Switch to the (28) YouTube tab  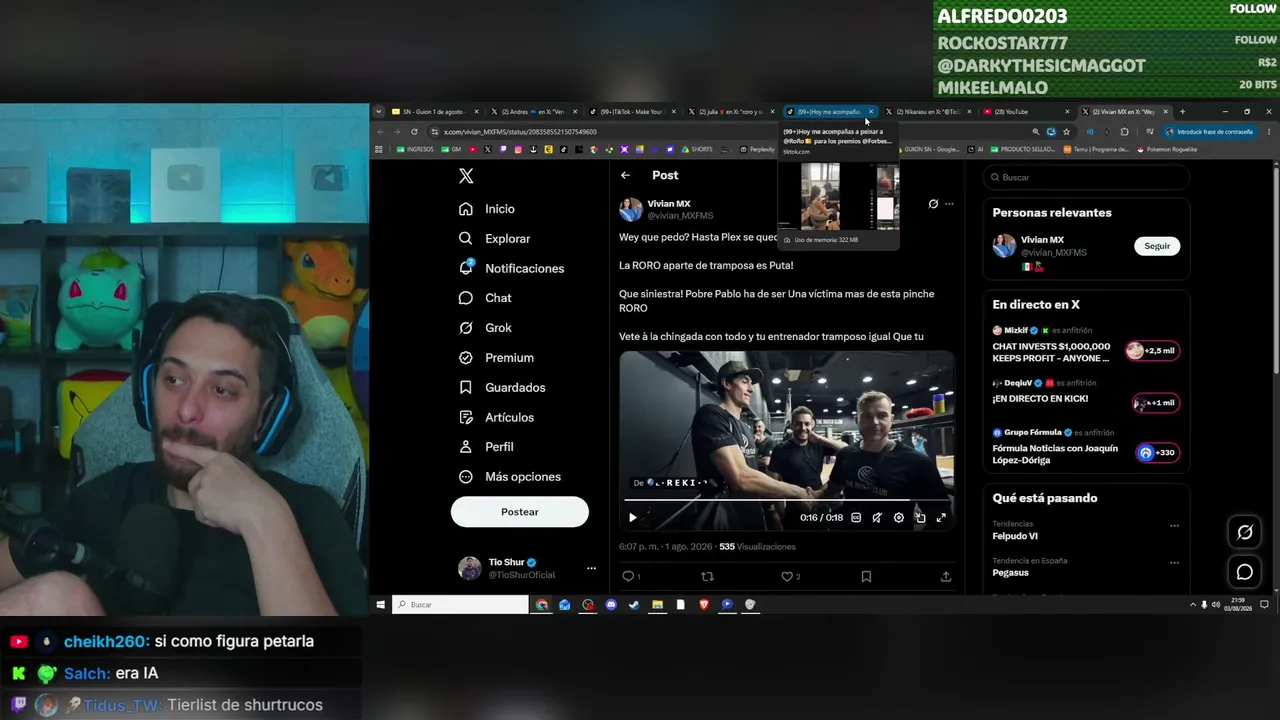(x=1026, y=112)
